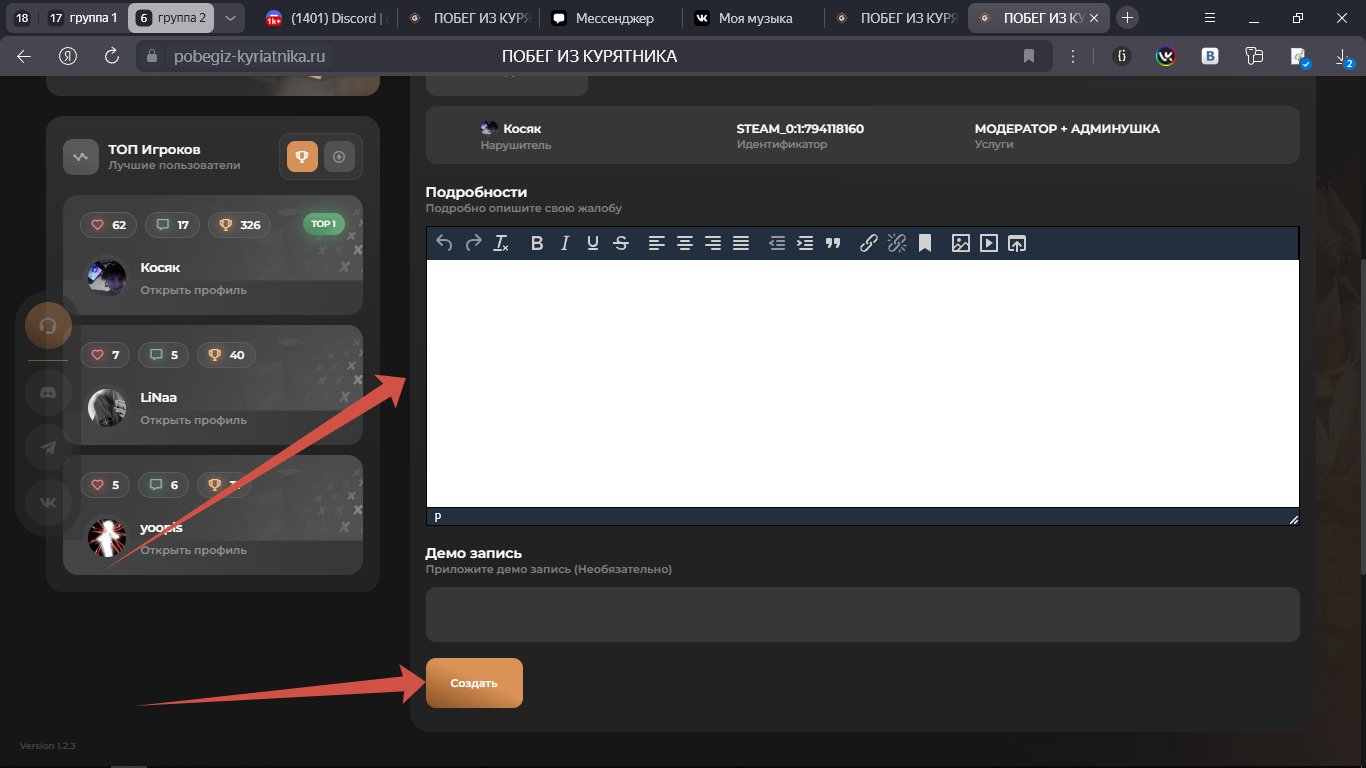Click the Yandex home button
Image resolution: width=1366 pixels, height=768 pixels.
pos(68,56)
